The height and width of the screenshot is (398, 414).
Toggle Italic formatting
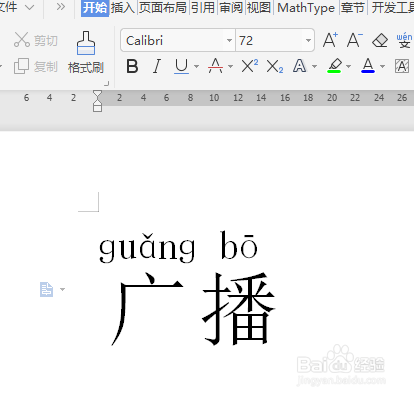[157, 66]
